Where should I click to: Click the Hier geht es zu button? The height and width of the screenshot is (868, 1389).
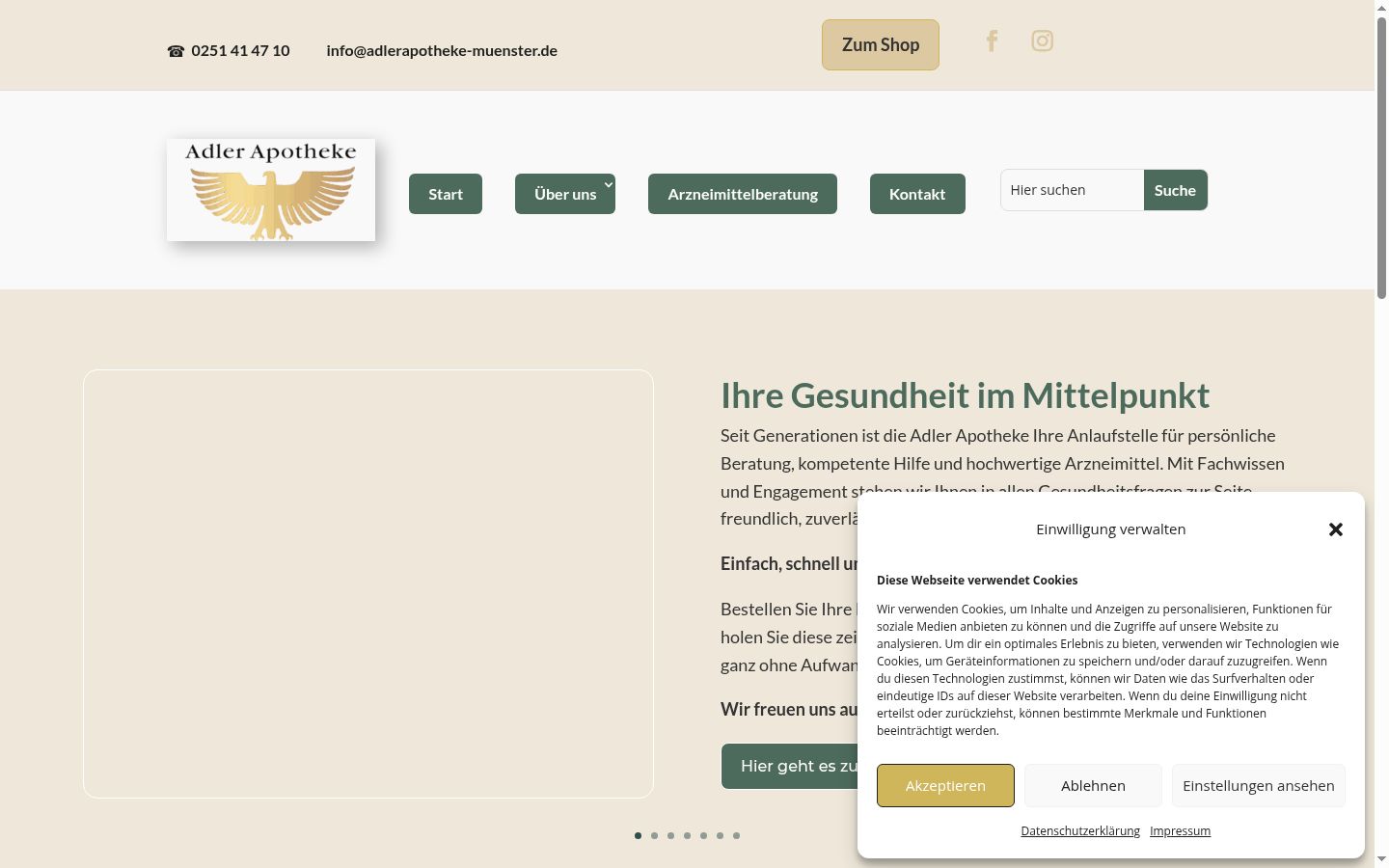[790, 766]
